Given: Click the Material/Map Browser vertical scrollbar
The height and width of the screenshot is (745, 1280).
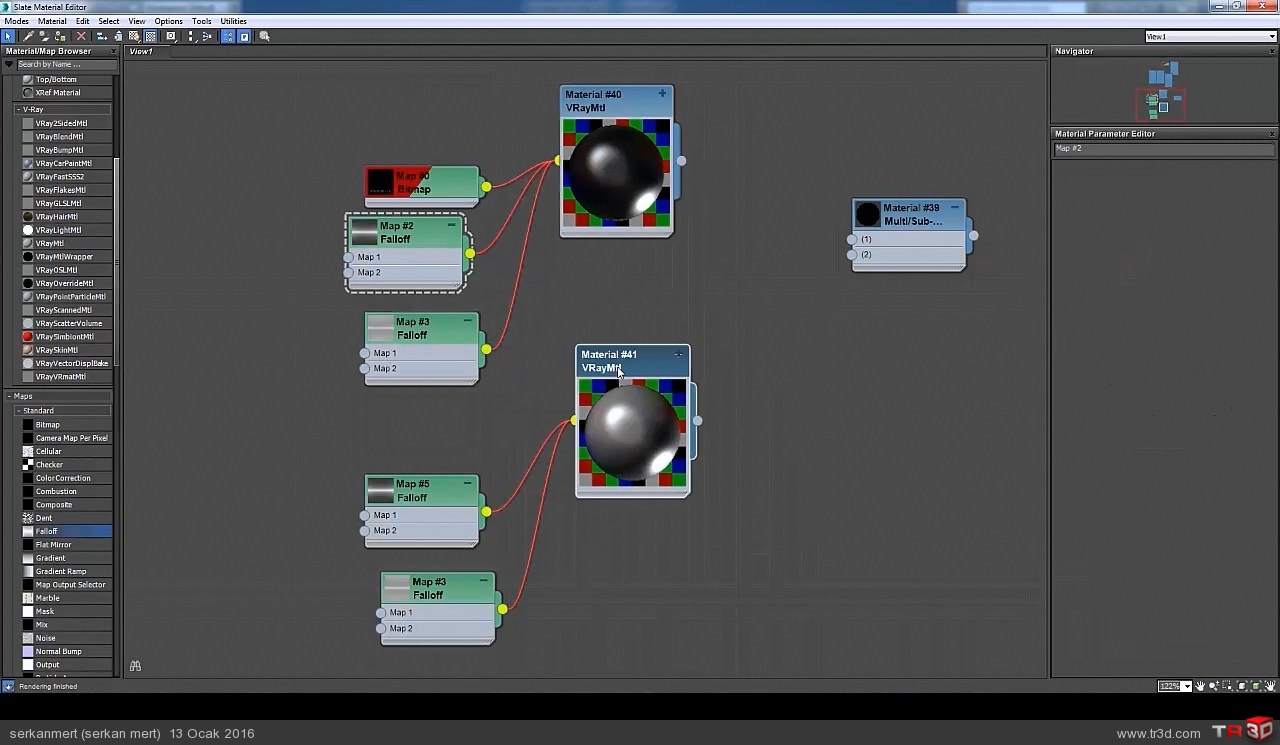Looking at the screenshot, I should click(117, 260).
